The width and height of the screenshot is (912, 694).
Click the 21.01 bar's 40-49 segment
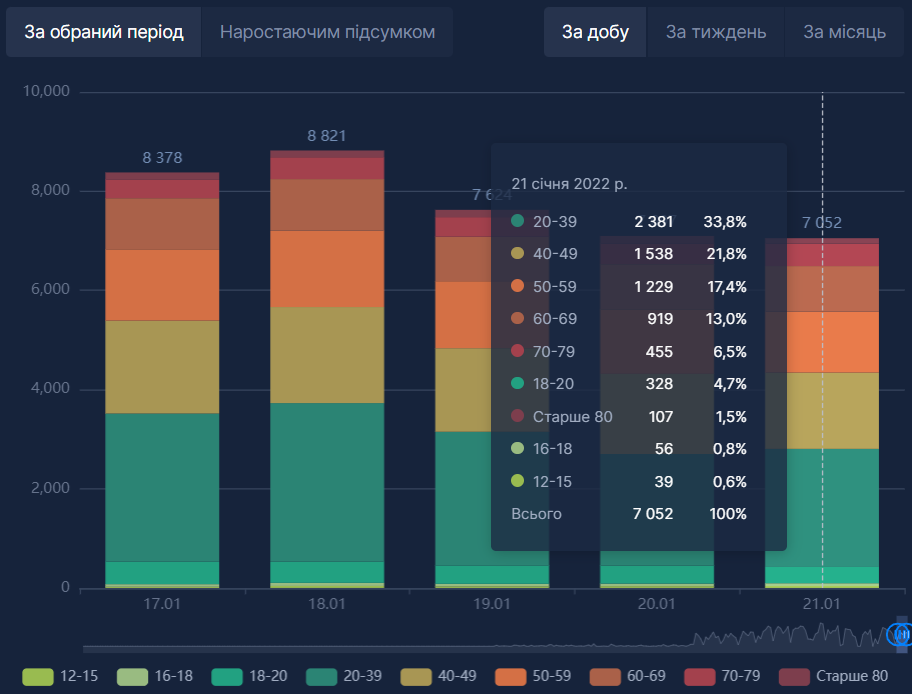tap(821, 410)
